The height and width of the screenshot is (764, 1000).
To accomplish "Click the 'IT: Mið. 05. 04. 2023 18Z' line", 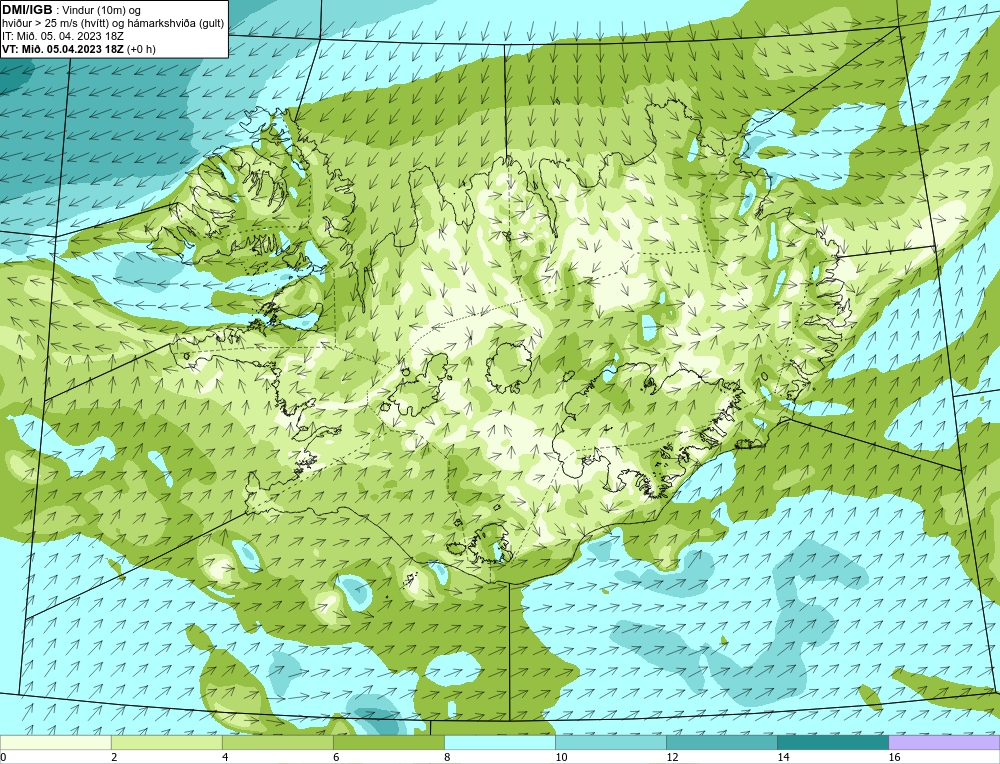I will pos(62,36).
